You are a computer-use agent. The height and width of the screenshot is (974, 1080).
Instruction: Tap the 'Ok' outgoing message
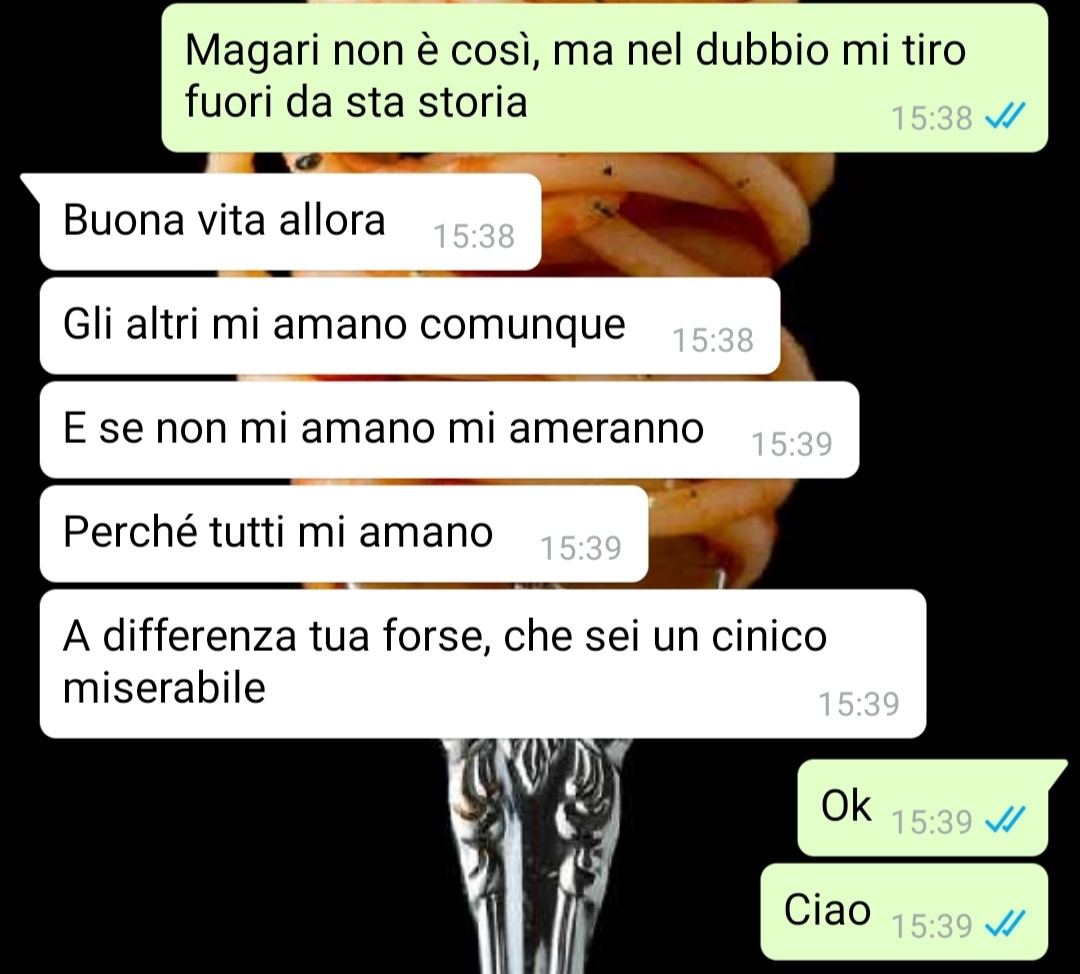click(922, 808)
